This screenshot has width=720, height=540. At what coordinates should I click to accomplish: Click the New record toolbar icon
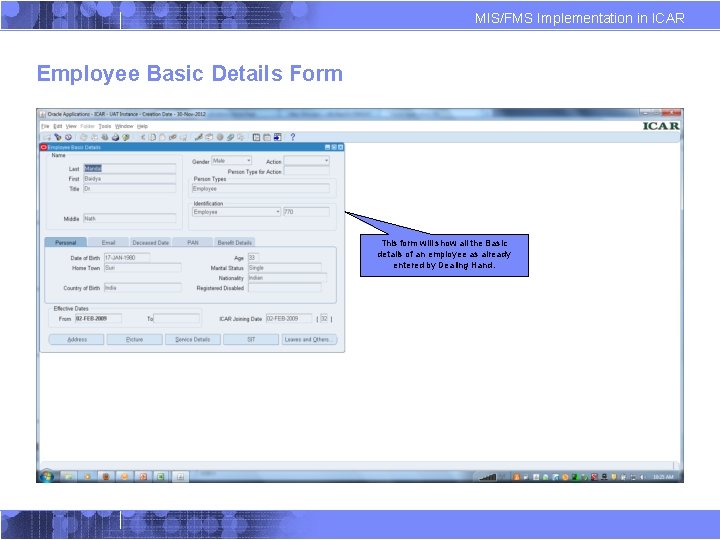47,137
